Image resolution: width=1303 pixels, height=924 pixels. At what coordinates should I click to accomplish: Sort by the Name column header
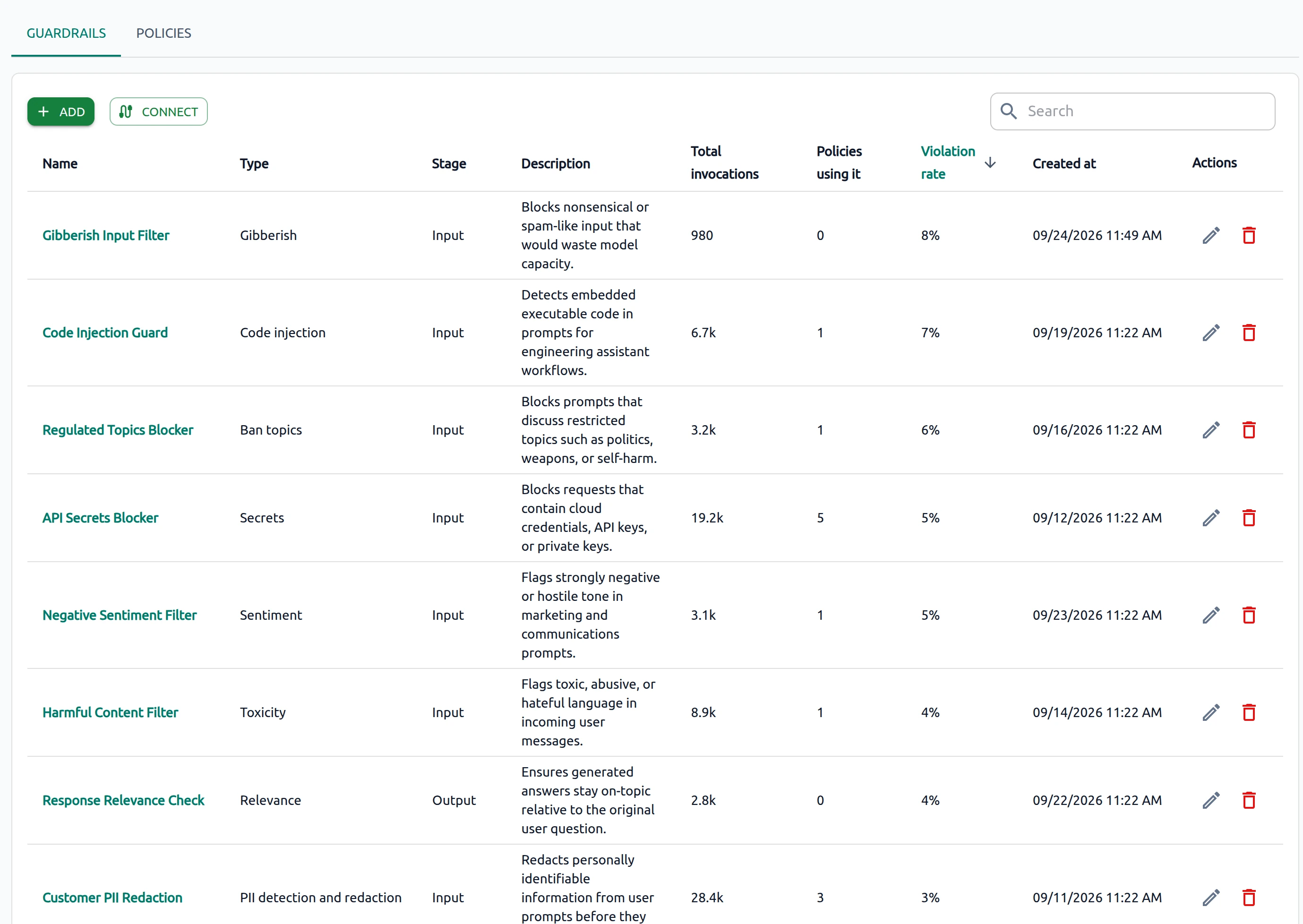pos(60,163)
